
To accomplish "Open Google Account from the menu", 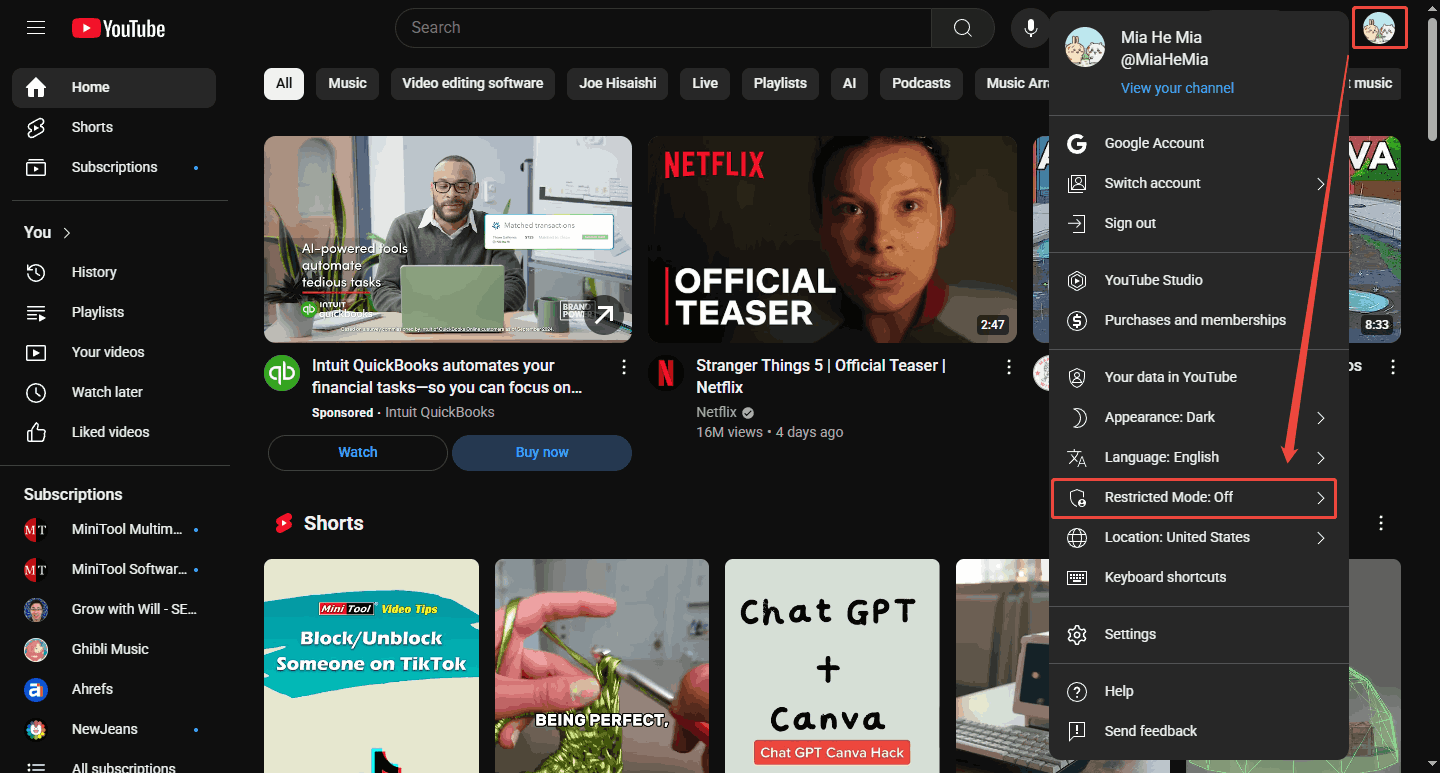I will pyautogui.click(x=1199, y=143).
